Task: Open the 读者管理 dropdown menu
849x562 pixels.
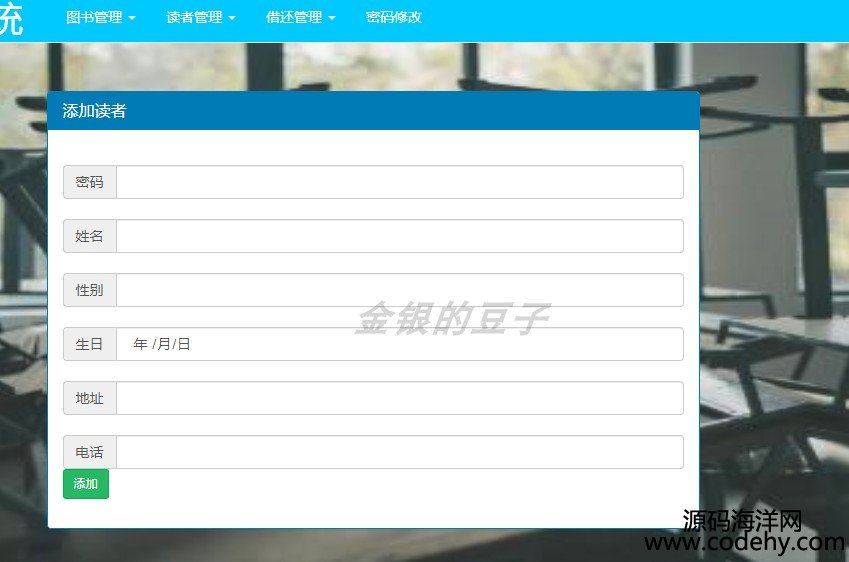Action: (200, 17)
